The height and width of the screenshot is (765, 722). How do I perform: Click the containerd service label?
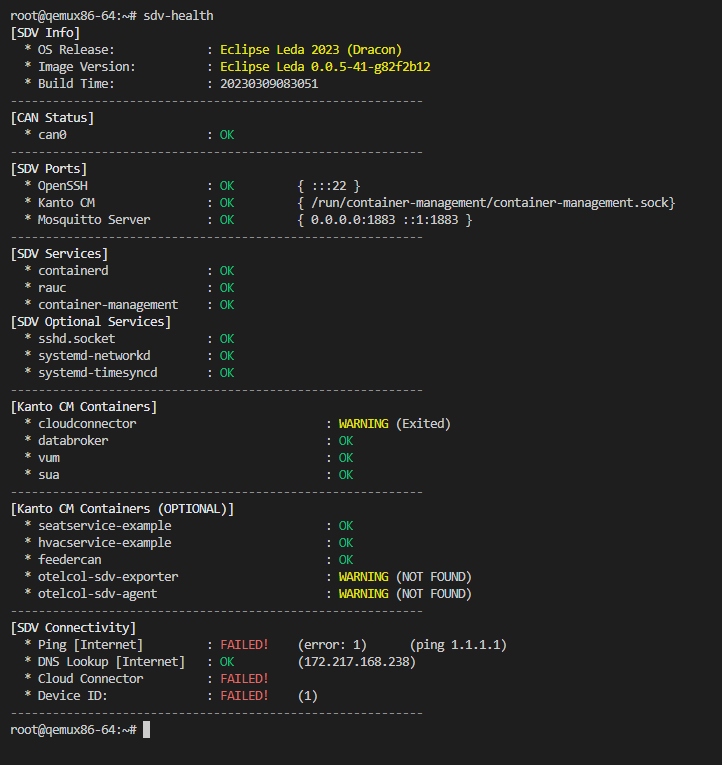pos(73,271)
